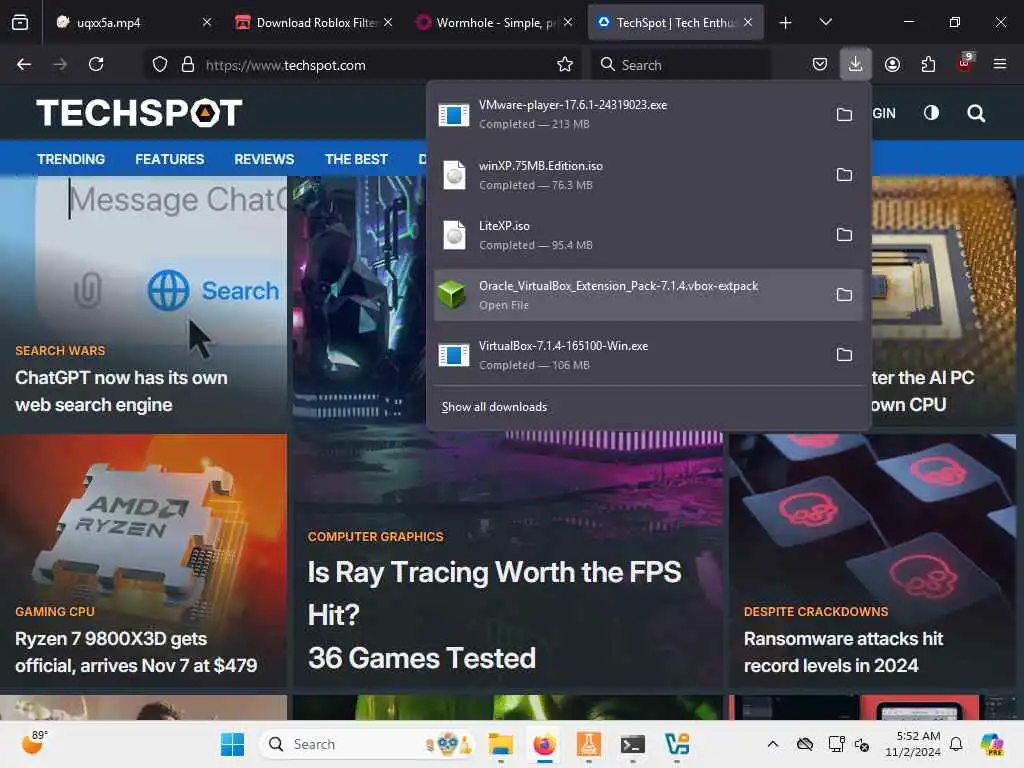Open Ransomware attacks record levels article
This screenshot has height=768, width=1024.
(x=843, y=652)
